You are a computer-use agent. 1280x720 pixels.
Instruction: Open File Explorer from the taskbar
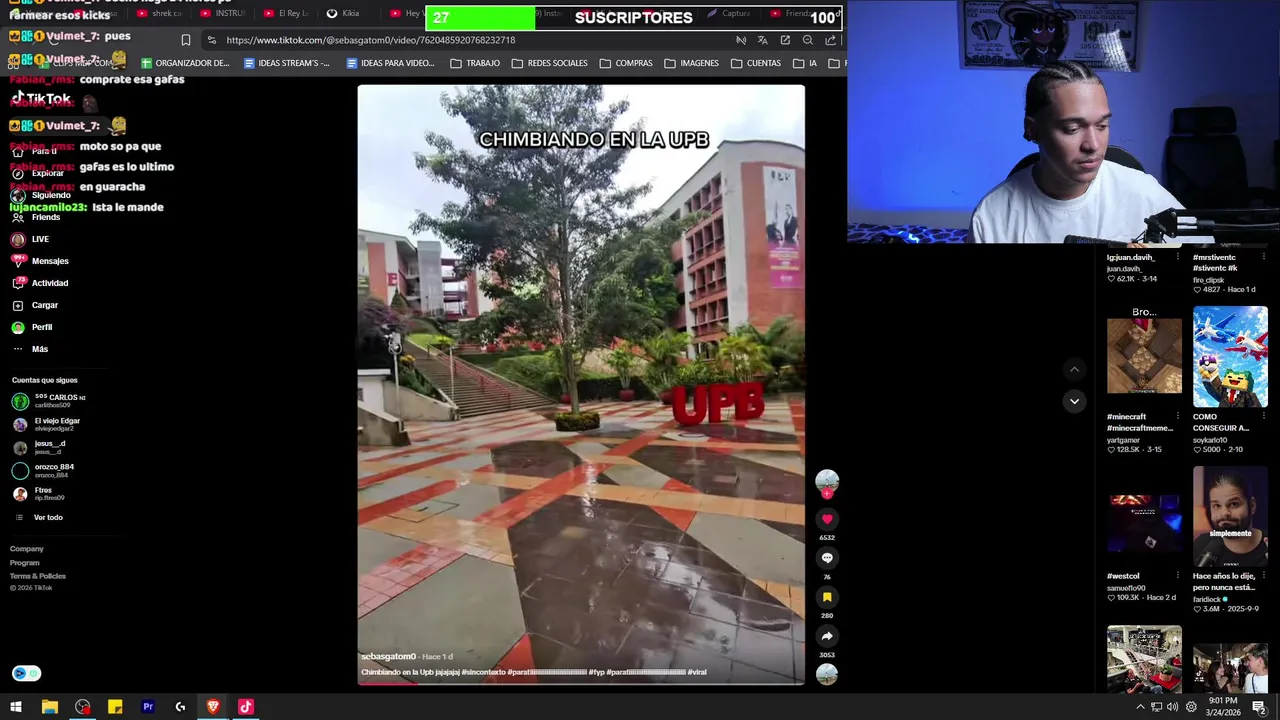coord(49,707)
